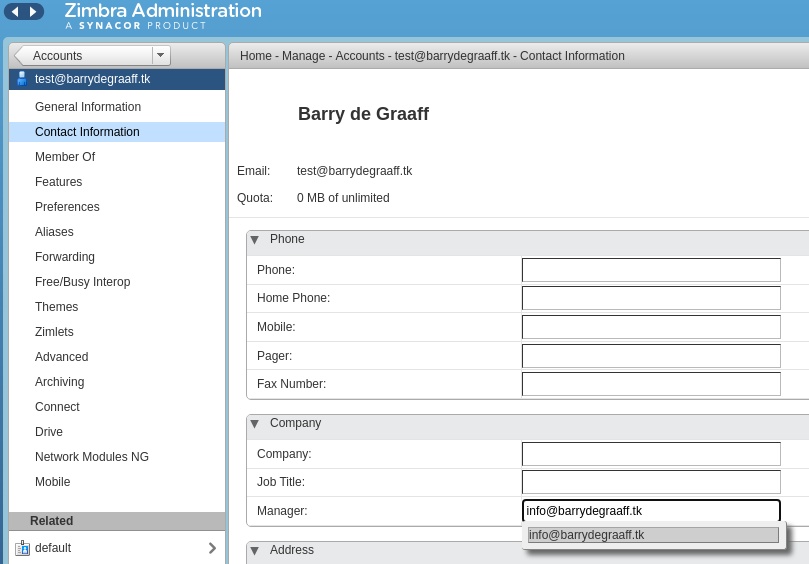Image resolution: width=809 pixels, height=564 pixels.
Task: Expand the default related item chevron
Action: coord(212,548)
